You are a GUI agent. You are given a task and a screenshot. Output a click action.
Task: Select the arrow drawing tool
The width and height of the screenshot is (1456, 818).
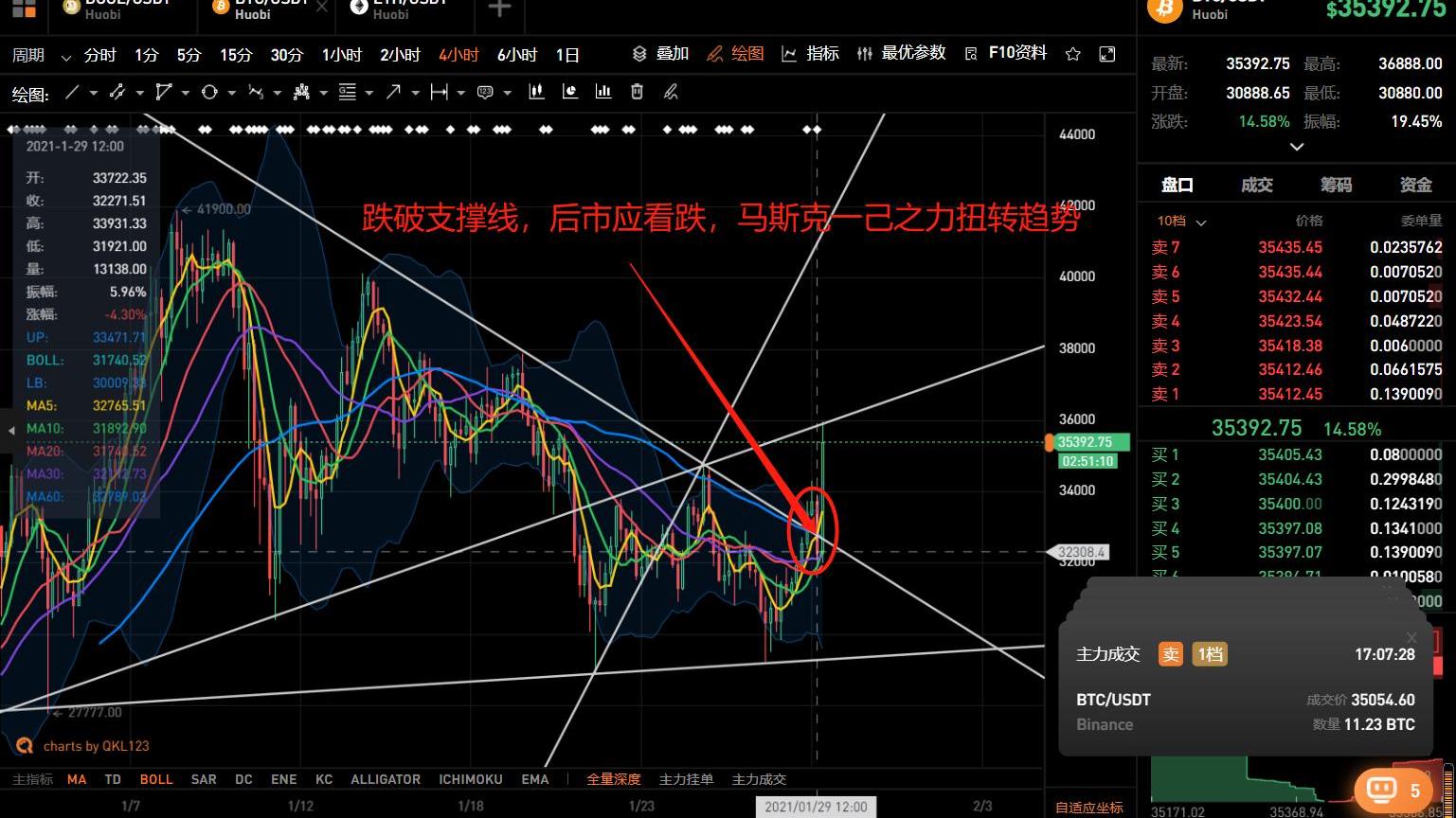[393, 92]
